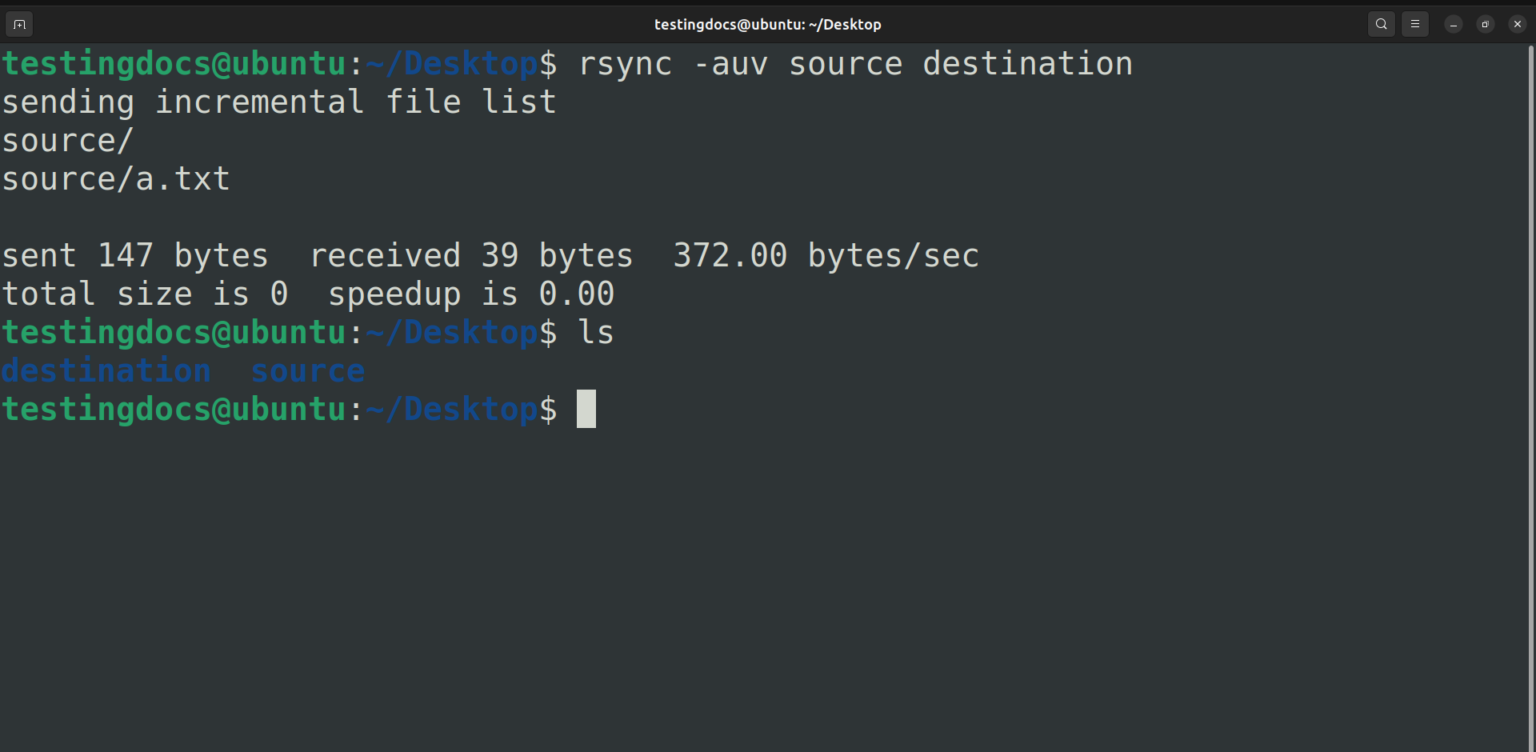Open a new terminal tab

coord(19,23)
